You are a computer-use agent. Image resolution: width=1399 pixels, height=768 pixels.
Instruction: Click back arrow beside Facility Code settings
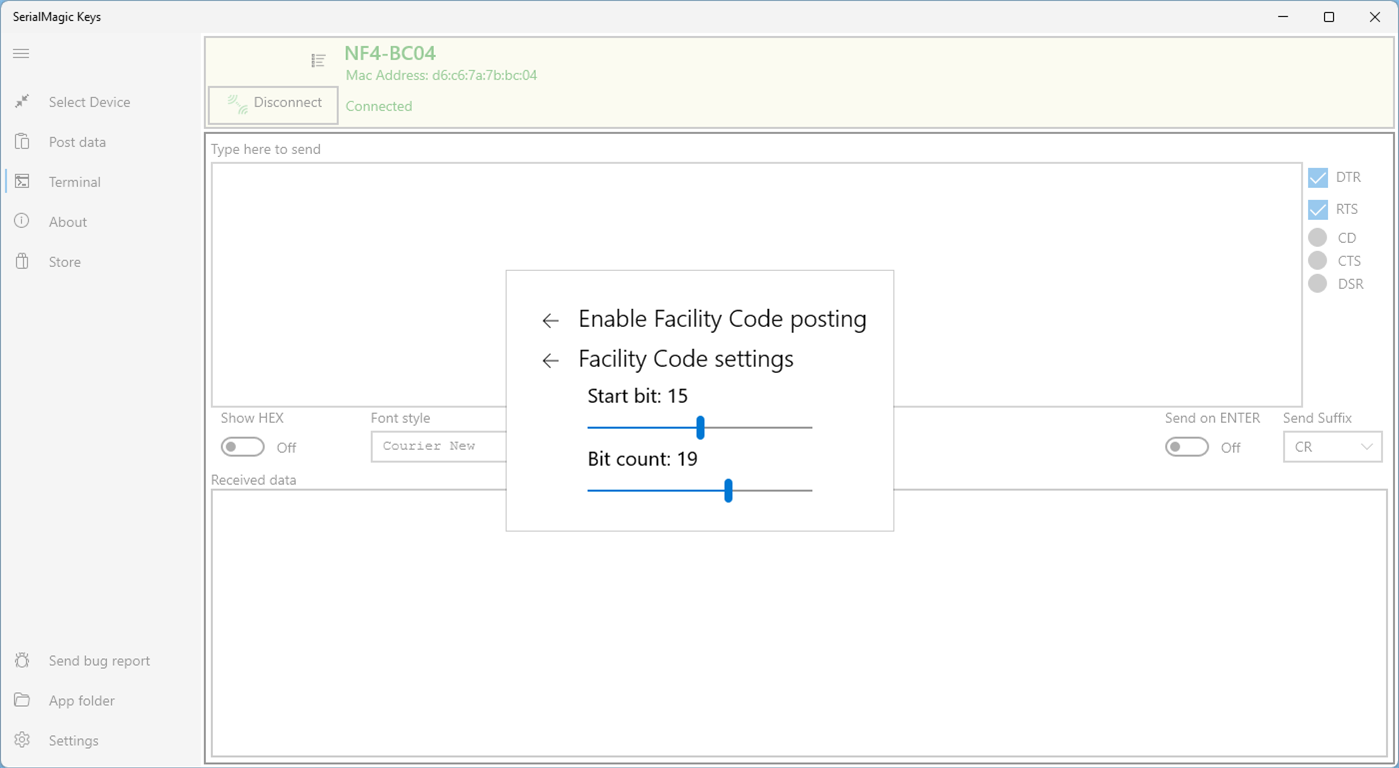tap(550, 361)
